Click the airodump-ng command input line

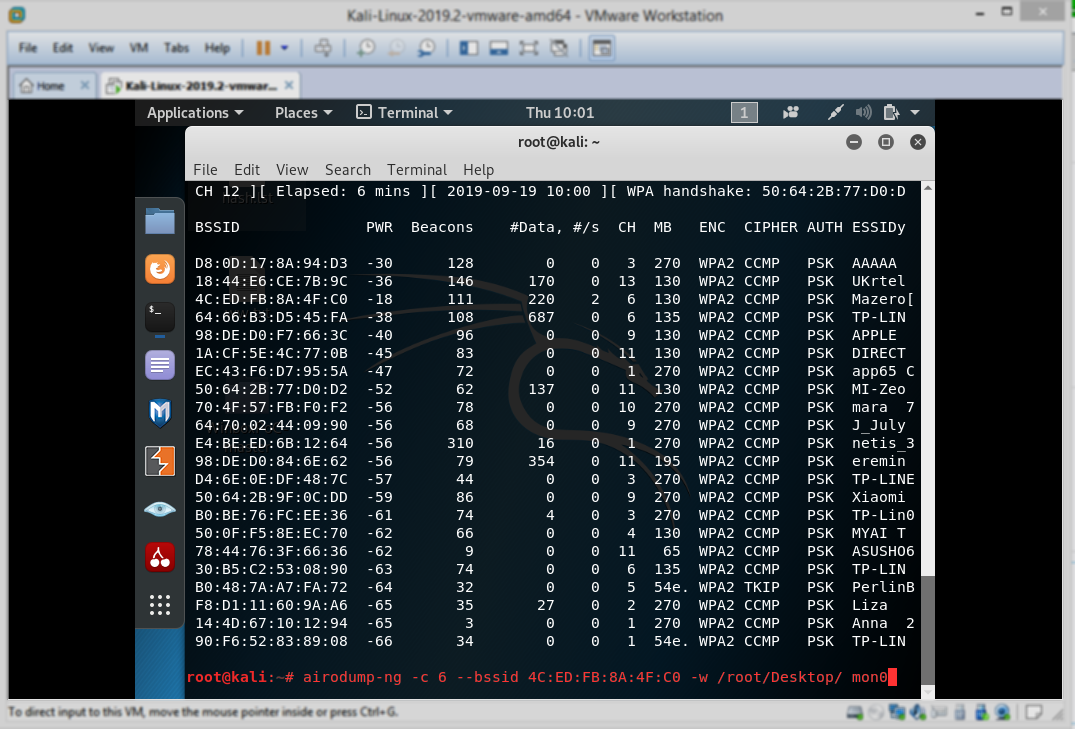[x=542, y=677]
